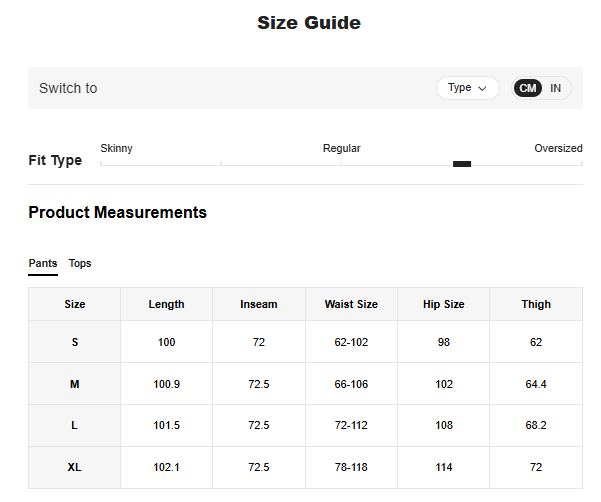Click the Skinny label on fit scale
Image resolution: width=601 pixels, height=502 pixels.
117,148
